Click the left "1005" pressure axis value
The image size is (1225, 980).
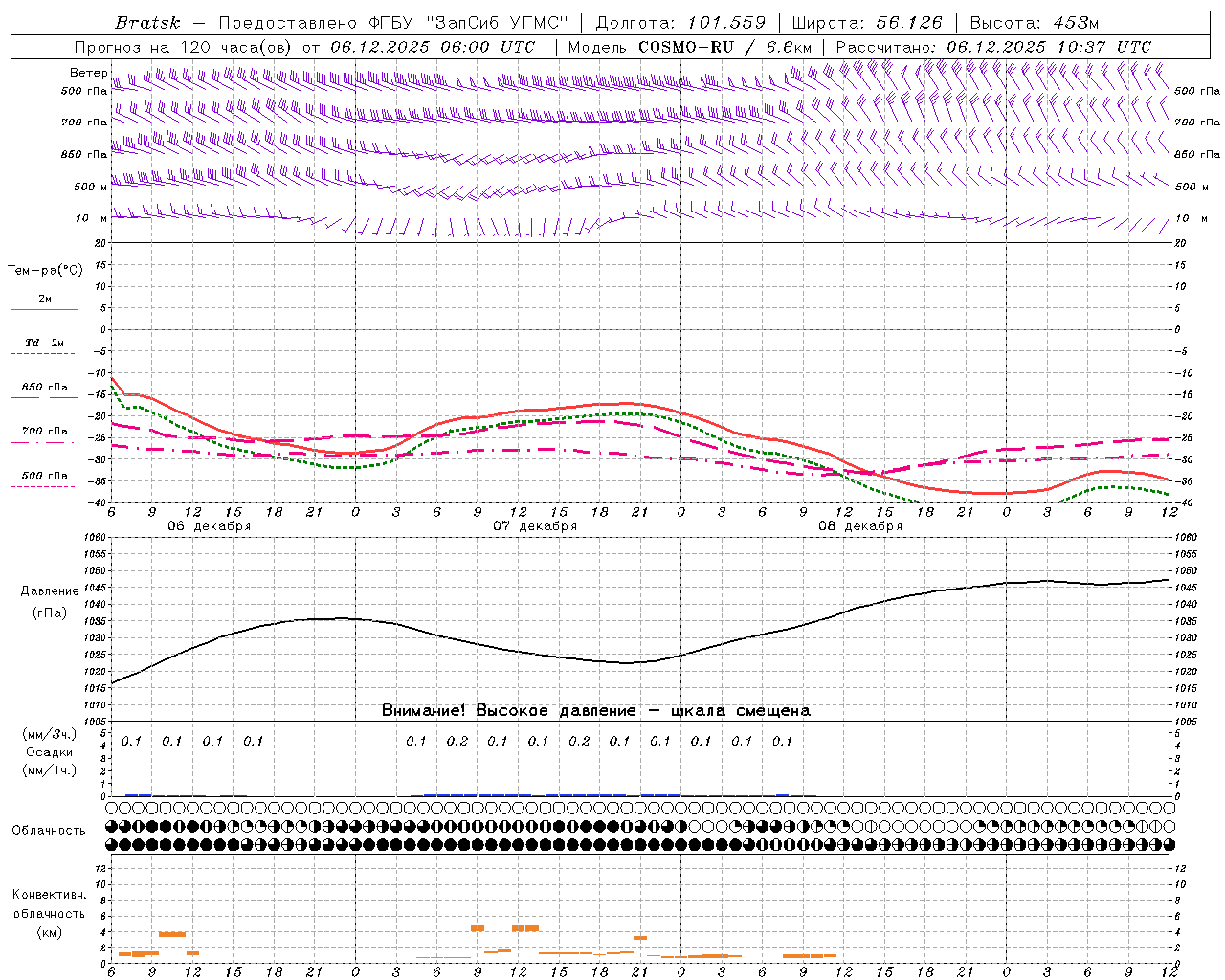(95, 721)
